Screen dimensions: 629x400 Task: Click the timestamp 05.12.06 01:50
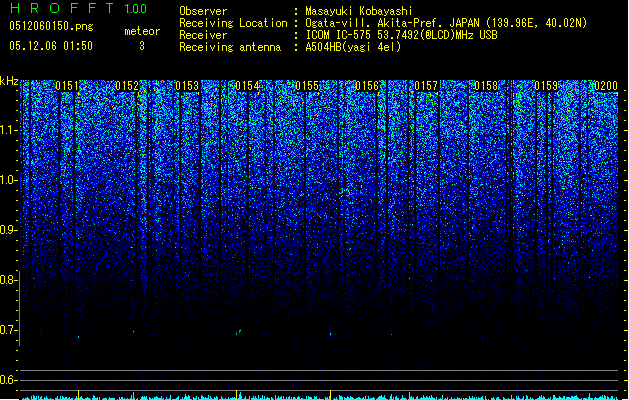pyautogui.click(x=51, y=46)
